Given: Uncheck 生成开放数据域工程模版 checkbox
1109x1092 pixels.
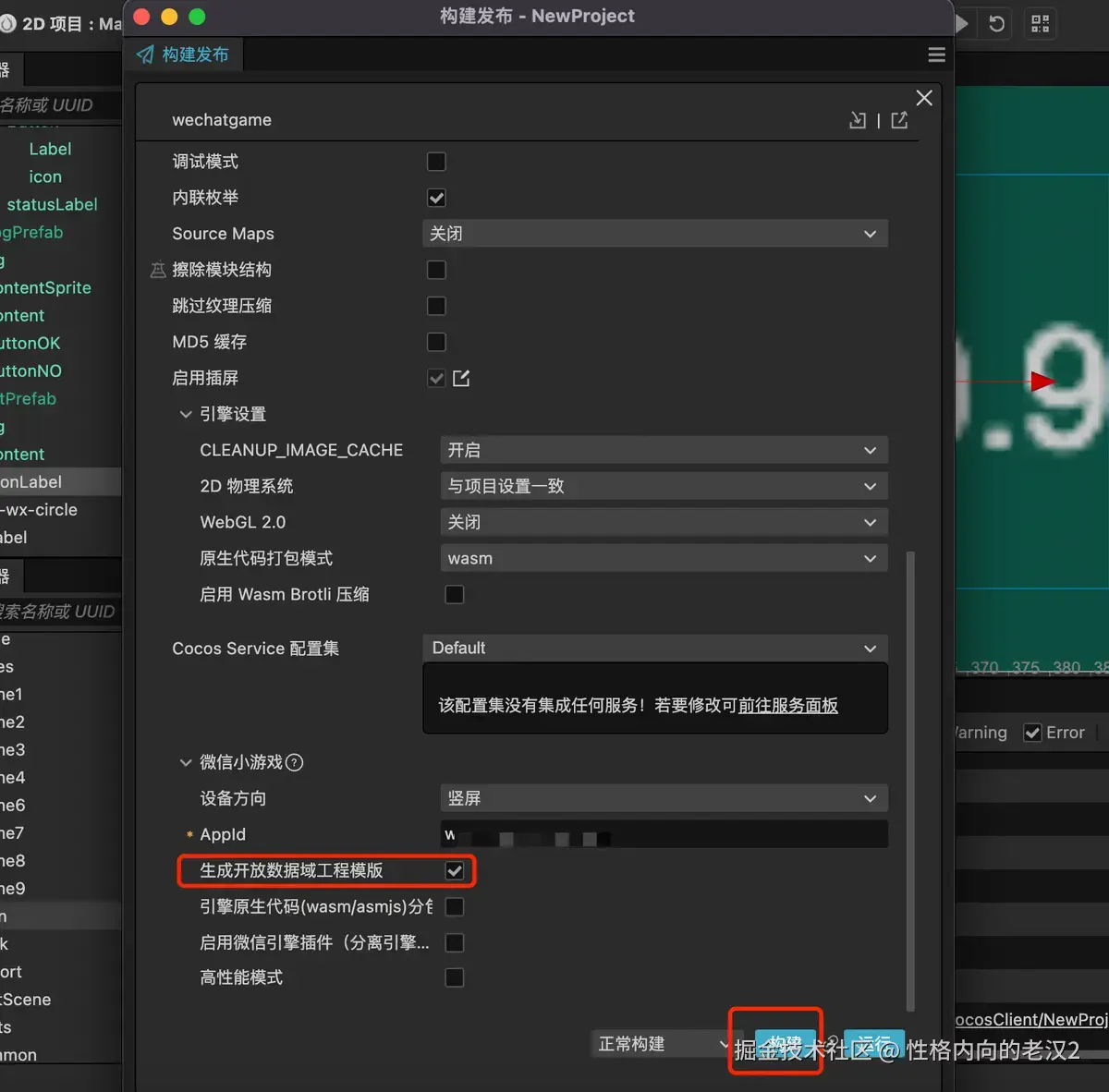Looking at the screenshot, I should click(455, 870).
